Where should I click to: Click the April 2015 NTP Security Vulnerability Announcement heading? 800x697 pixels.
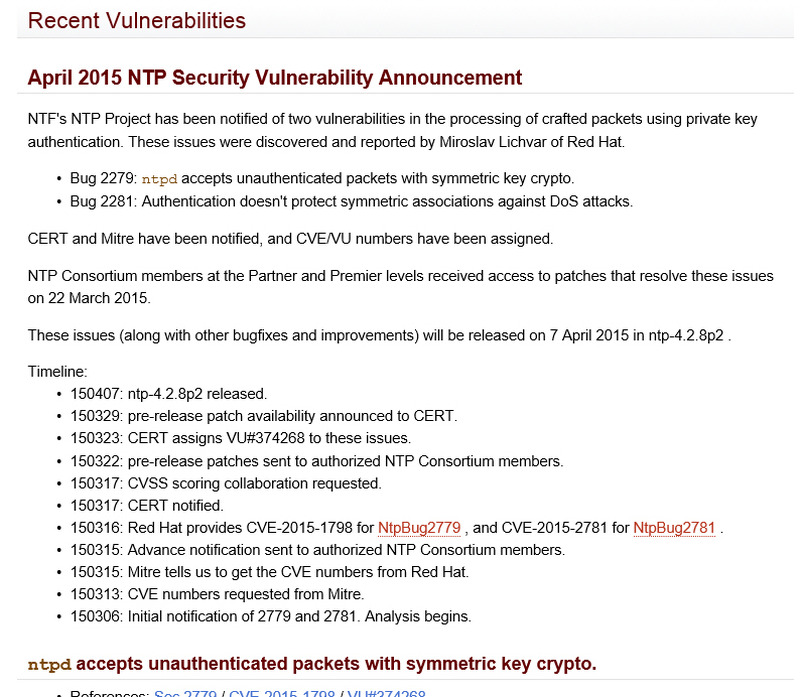[274, 77]
